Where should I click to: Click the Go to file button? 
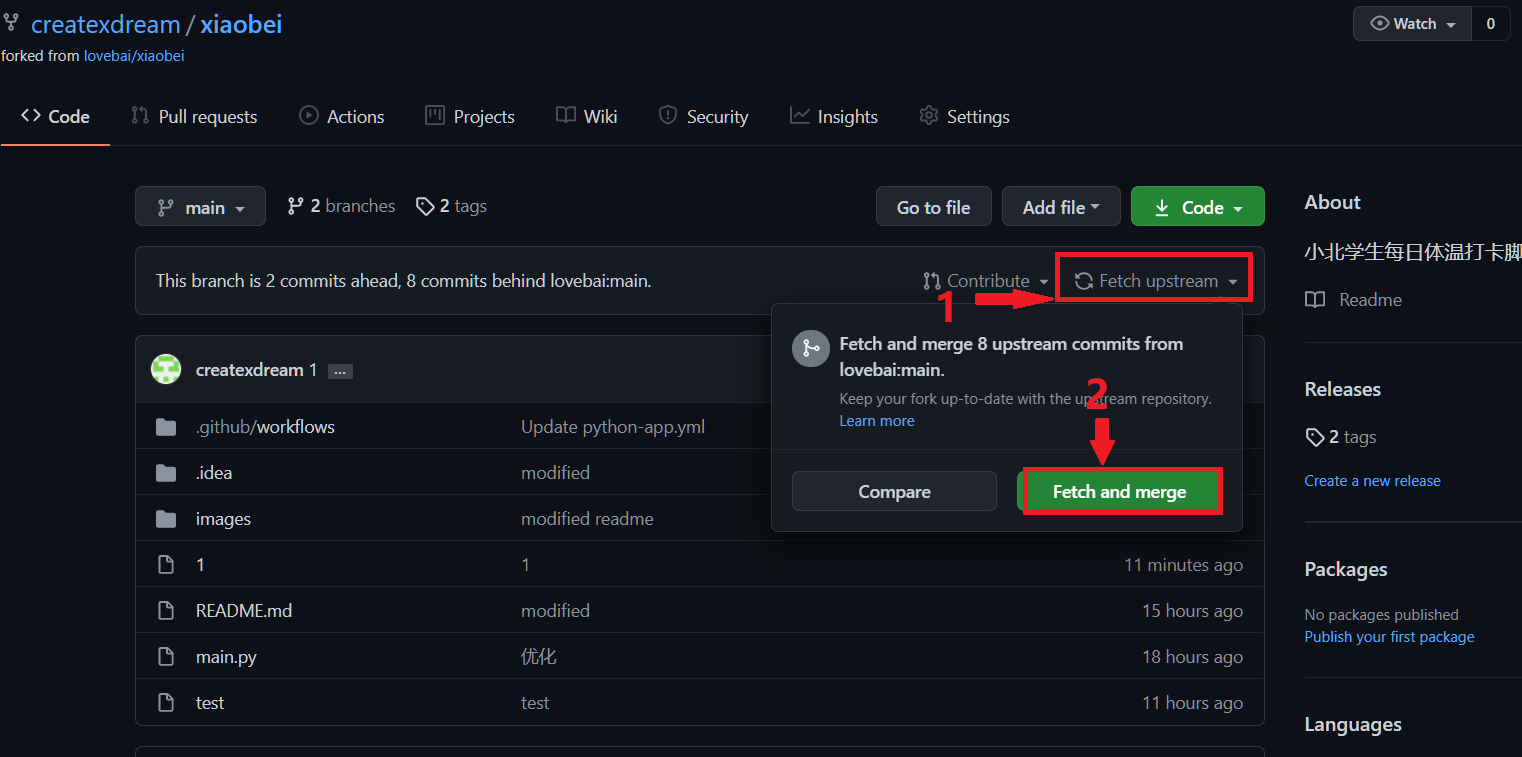tap(933, 207)
